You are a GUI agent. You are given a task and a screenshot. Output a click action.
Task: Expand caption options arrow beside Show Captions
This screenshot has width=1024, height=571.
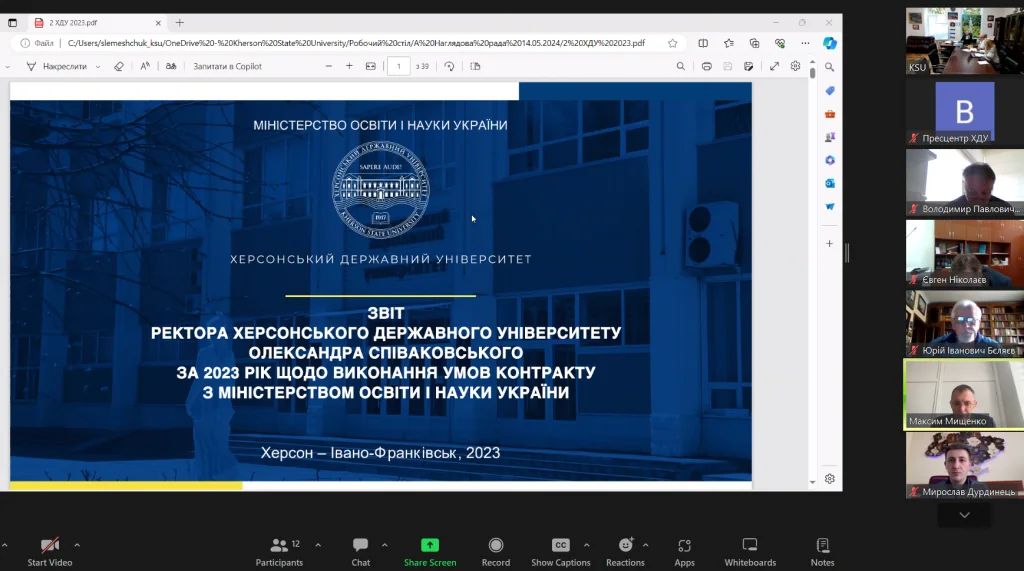[x=586, y=545]
